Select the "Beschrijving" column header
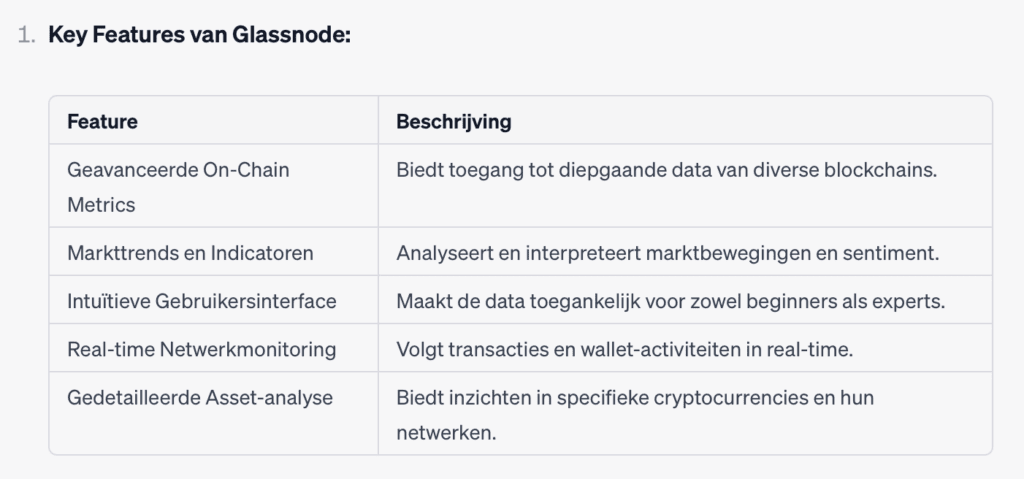 (453, 122)
